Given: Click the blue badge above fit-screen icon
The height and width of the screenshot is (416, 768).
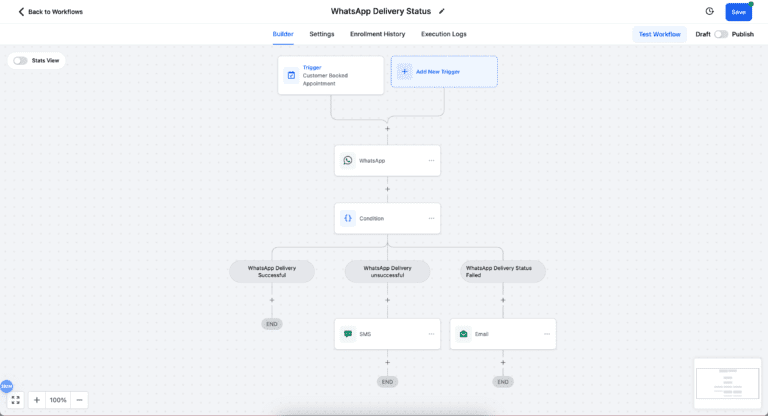Looking at the screenshot, I should pos(6,386).
